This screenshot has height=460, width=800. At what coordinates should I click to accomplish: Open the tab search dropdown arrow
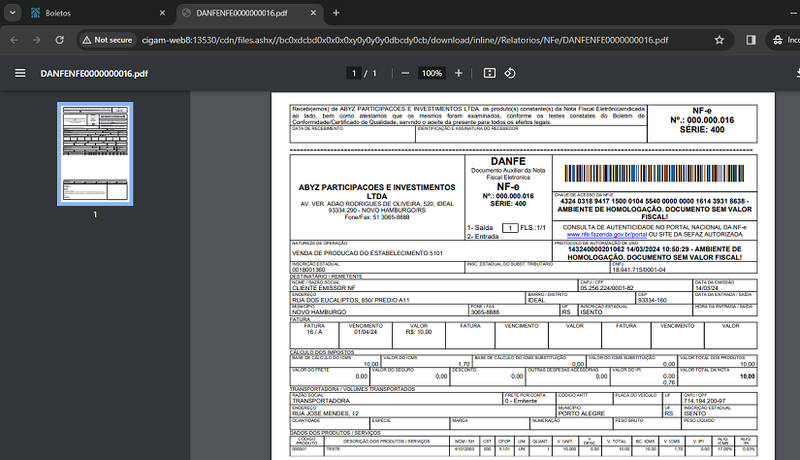pos(12,13)
